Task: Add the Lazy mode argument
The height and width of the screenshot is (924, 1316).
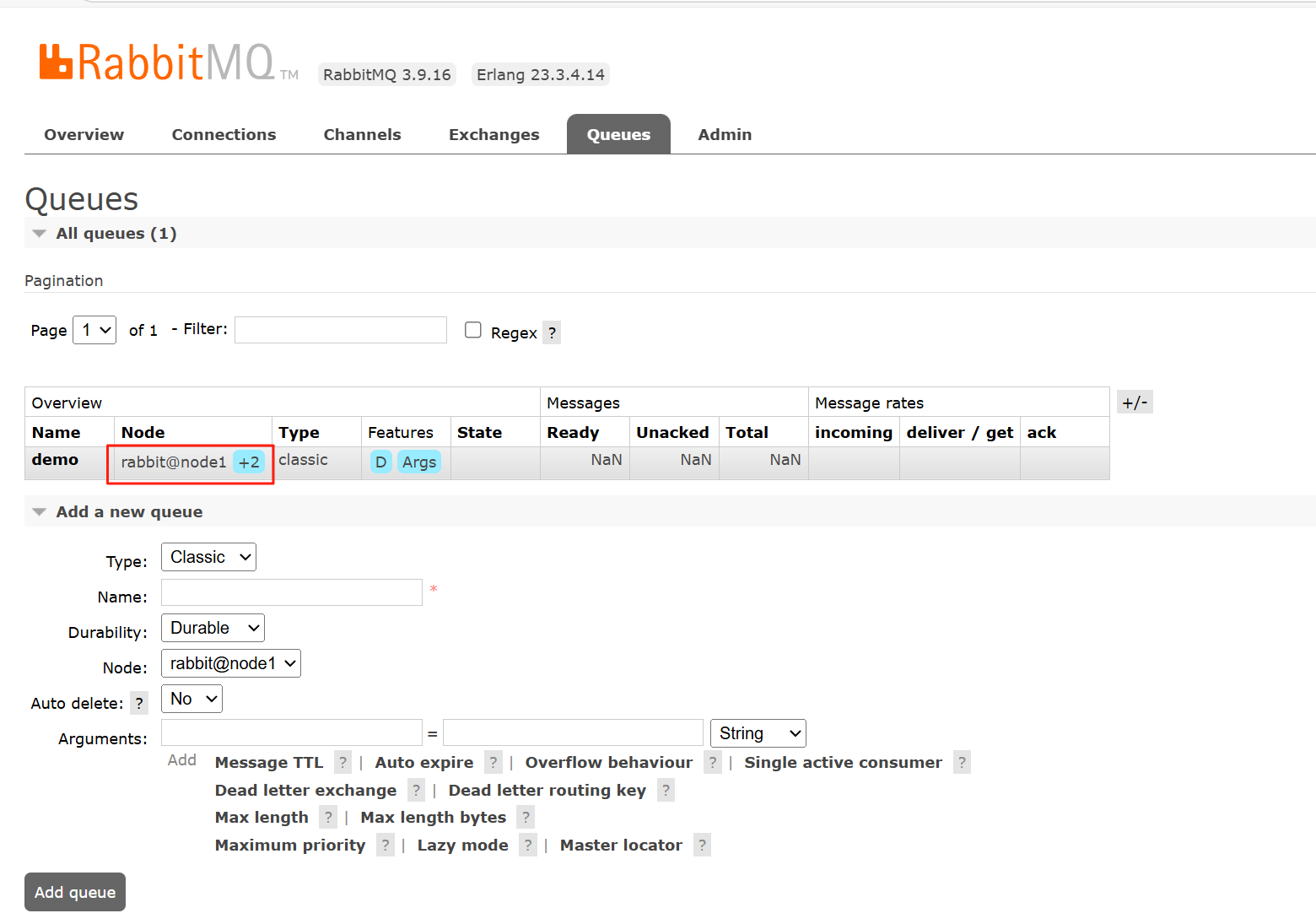Action: point(463,845)
